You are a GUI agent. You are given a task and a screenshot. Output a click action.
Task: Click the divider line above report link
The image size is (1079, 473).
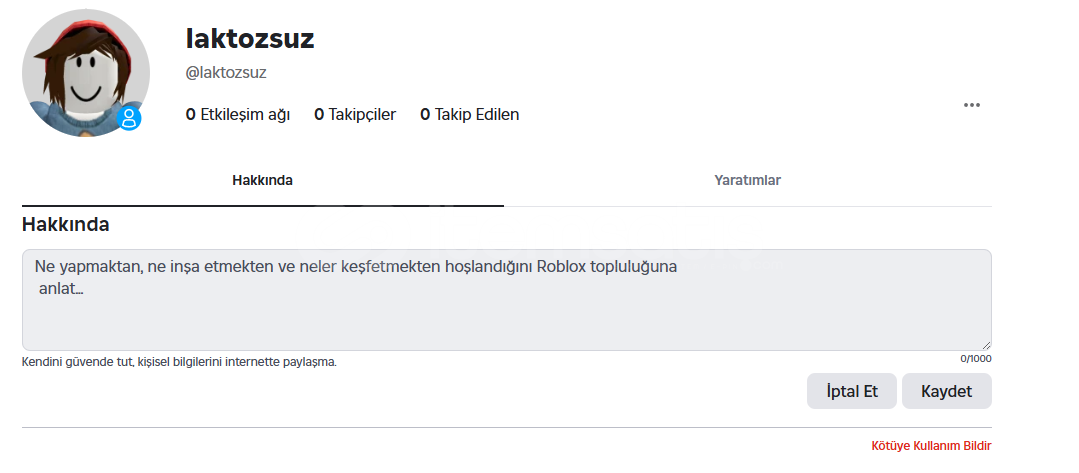pos(506,427)
